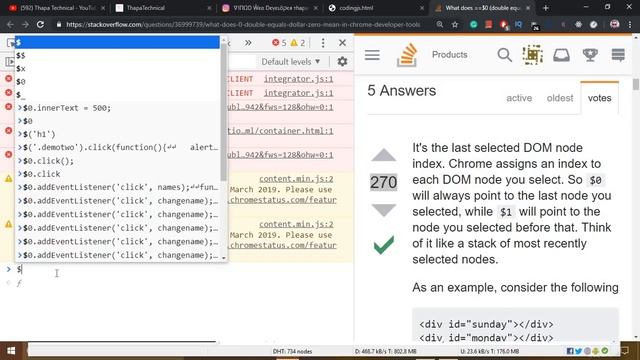Switch to ThapaTechnical tab
Image resolution: width=640 pixels, height=360 pixels.
pyautogui.click(x=163, y=8)
